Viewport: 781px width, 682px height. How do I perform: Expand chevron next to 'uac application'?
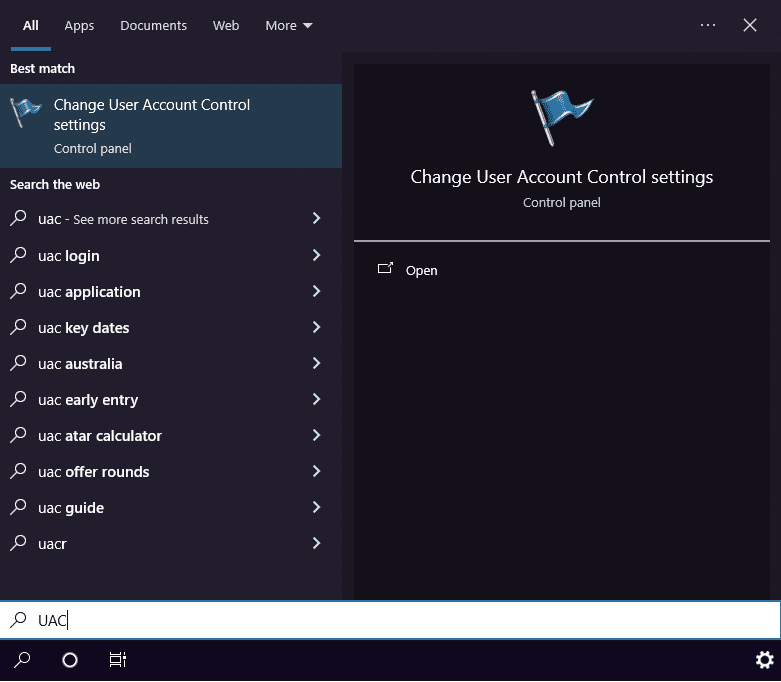coord(316,291)
